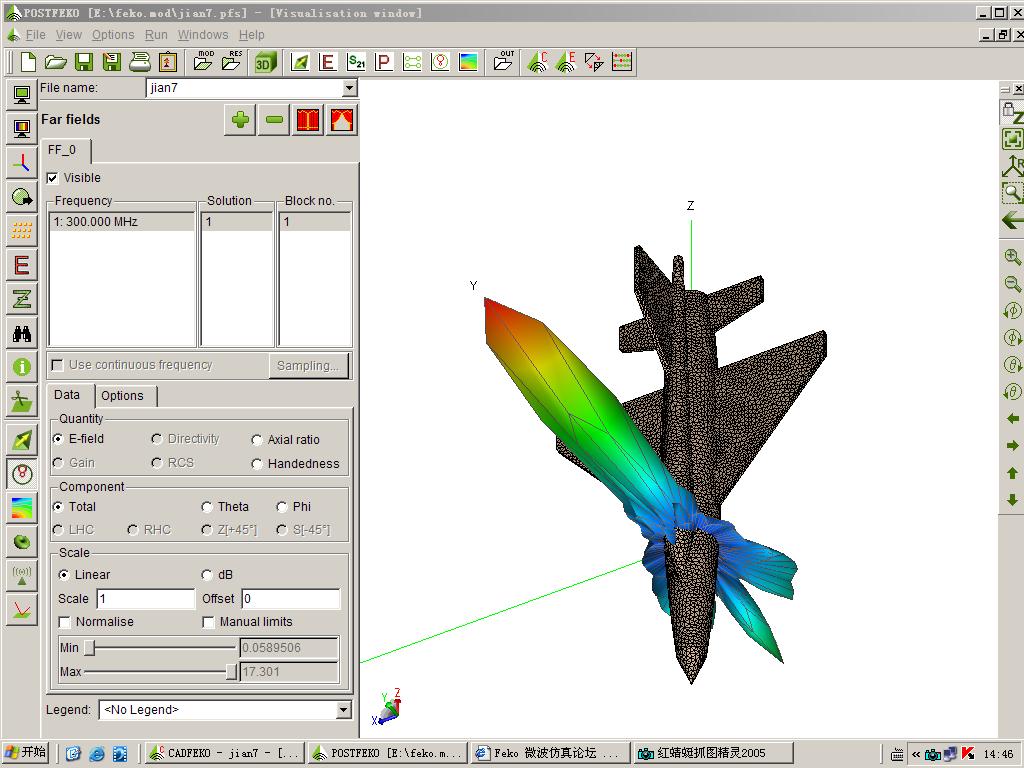Click the Sampling... button
This screenshot has height=768, width=1024.
308,366
